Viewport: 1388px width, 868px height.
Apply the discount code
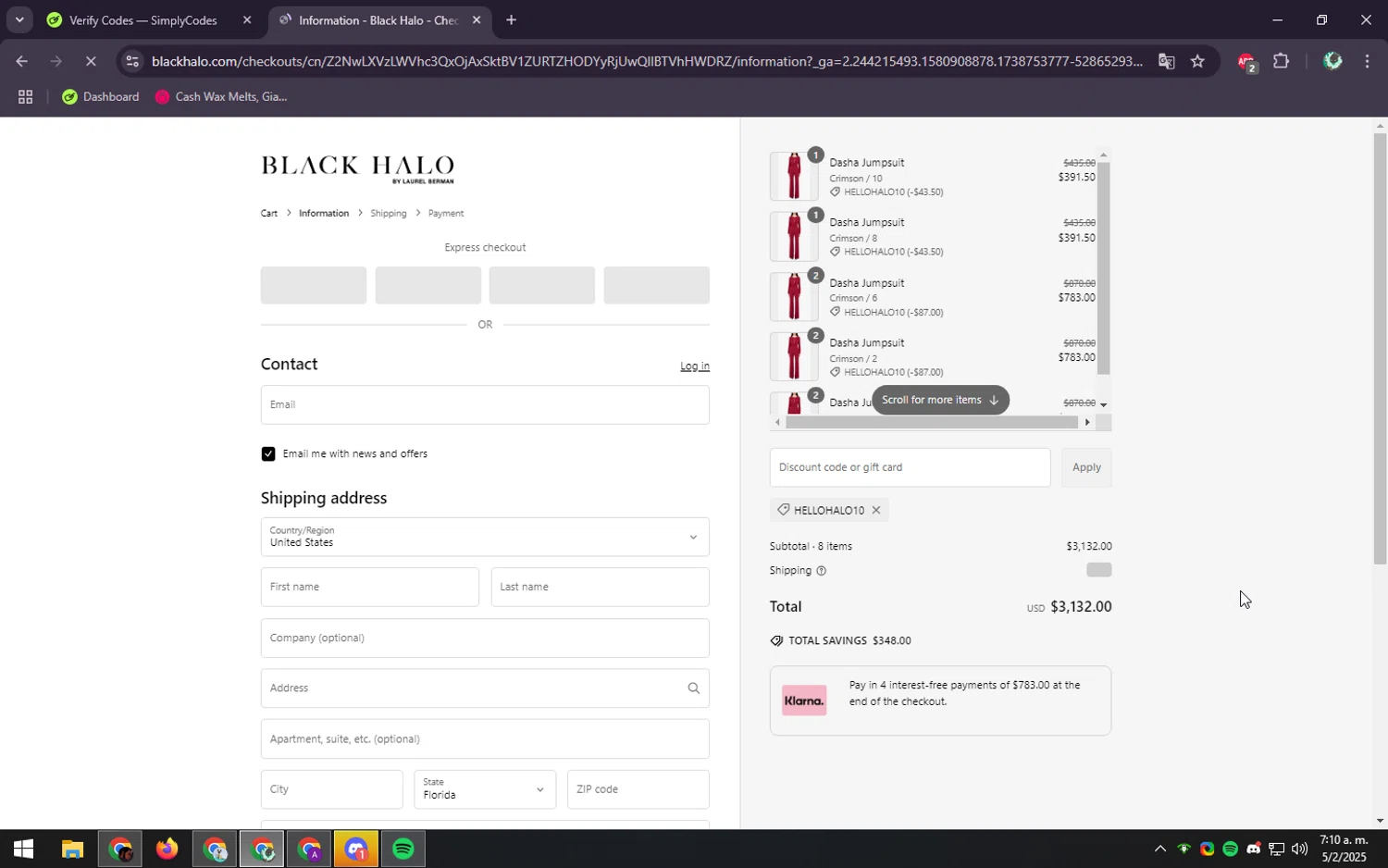point(1086,467)
